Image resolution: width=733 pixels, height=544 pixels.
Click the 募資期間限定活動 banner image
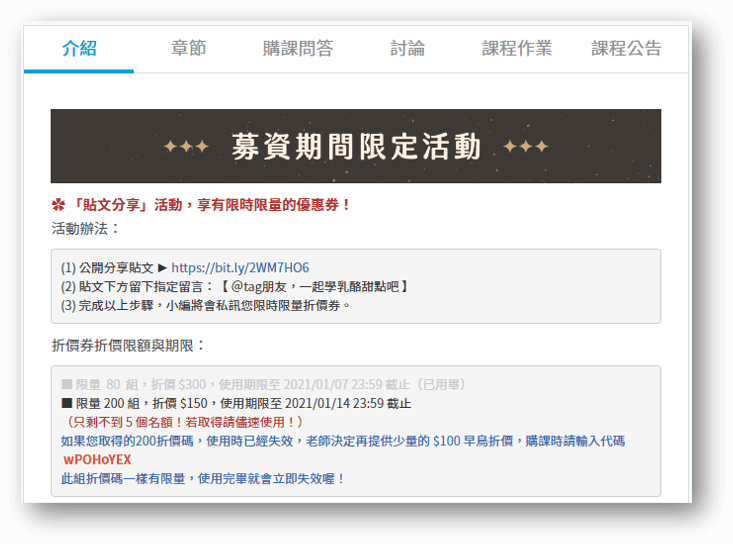pos(355,147)
